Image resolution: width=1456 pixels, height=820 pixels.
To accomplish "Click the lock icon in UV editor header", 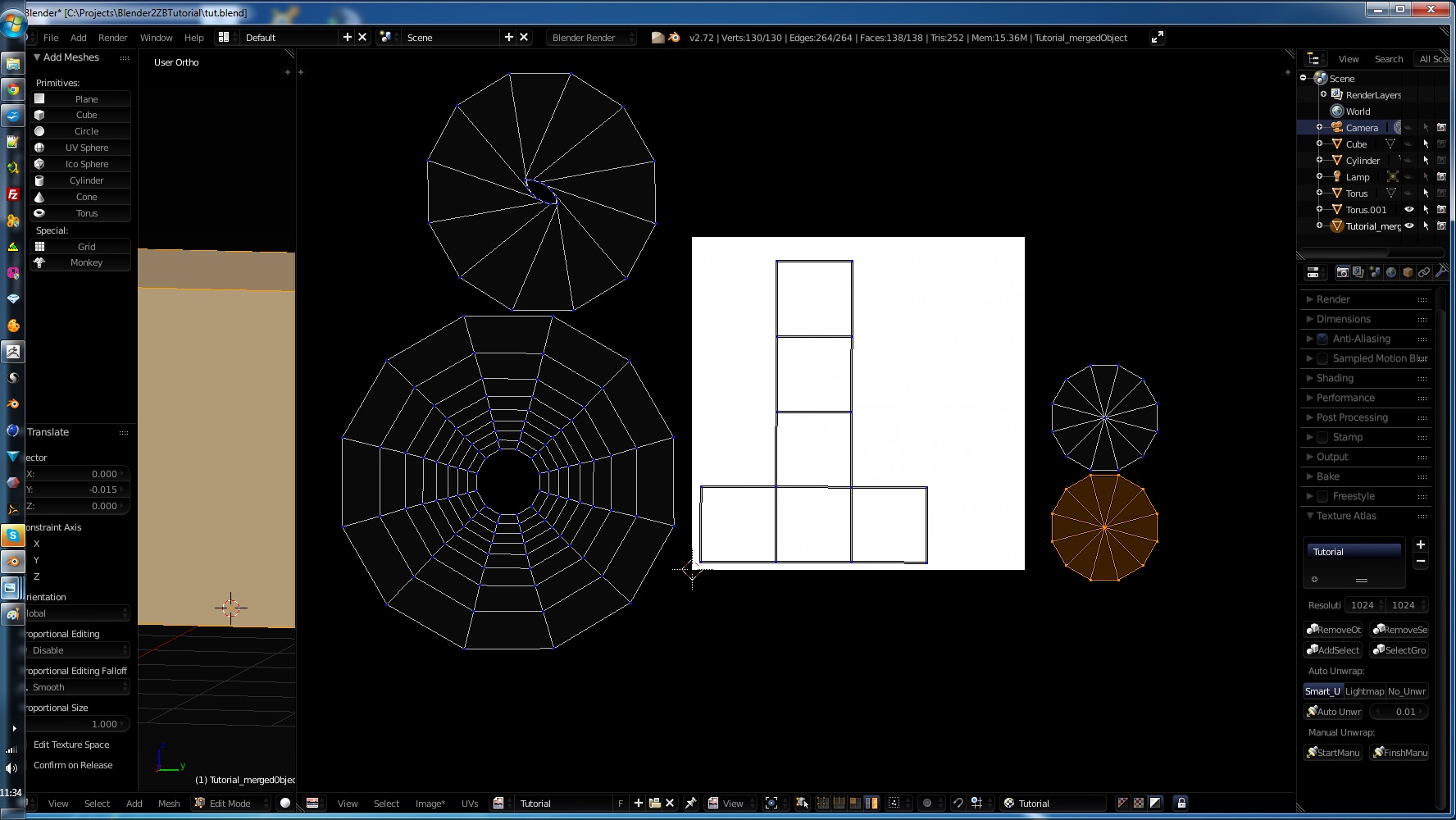I will 1181,803.
